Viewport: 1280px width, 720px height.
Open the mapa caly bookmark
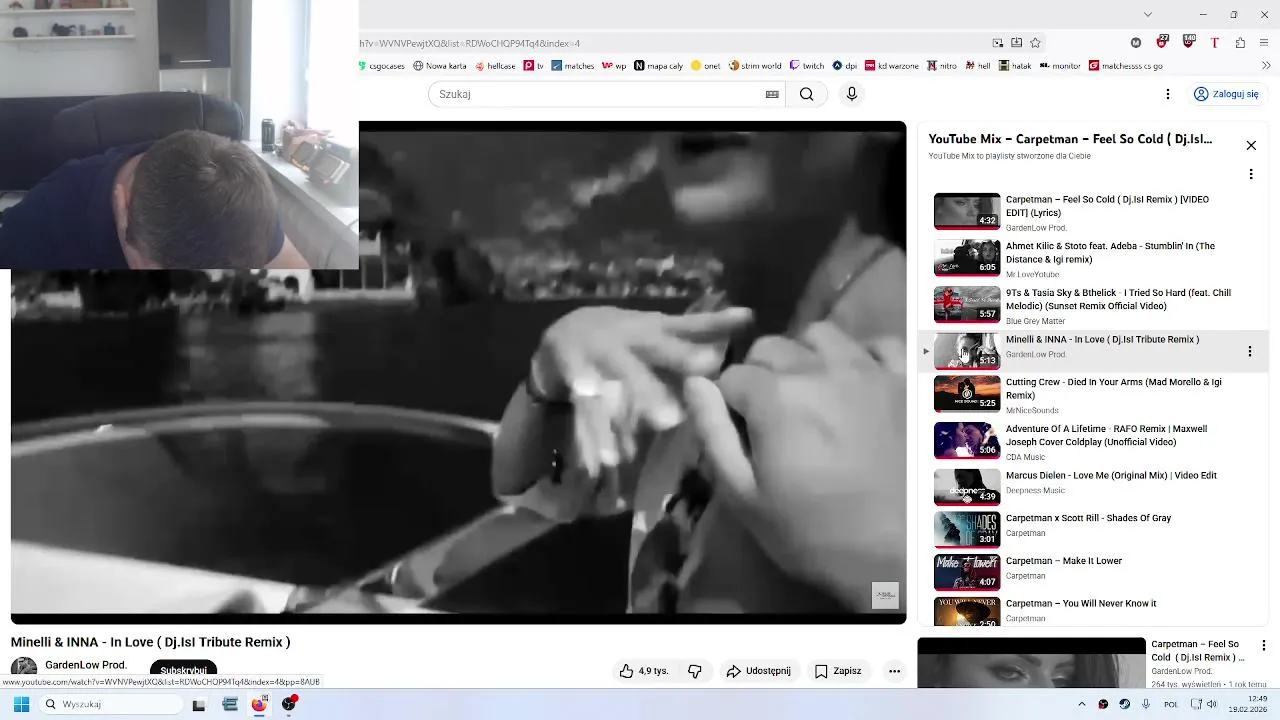tap(658, 66)
